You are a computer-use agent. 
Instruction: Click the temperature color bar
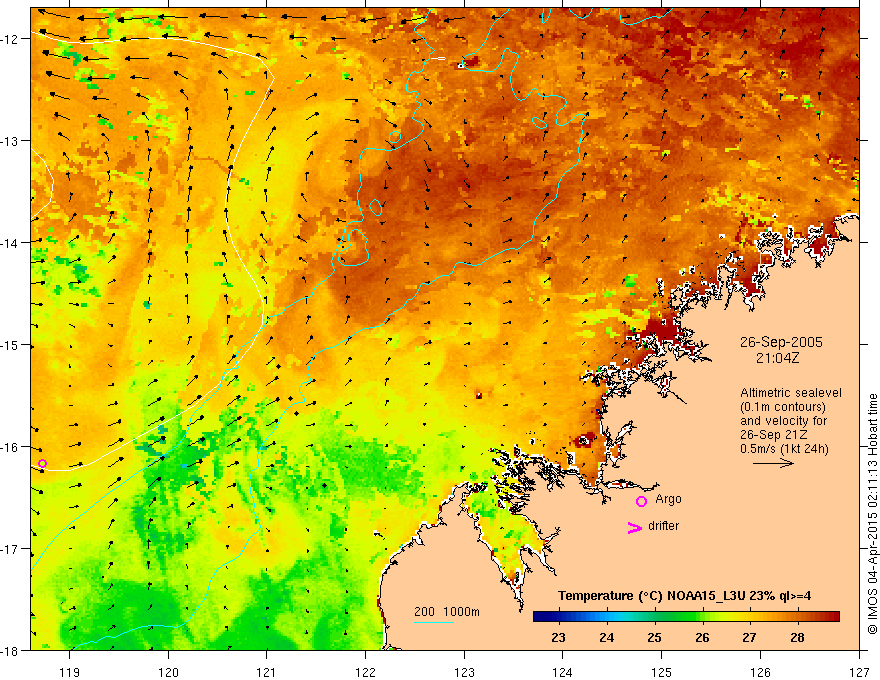coord(686,617)
